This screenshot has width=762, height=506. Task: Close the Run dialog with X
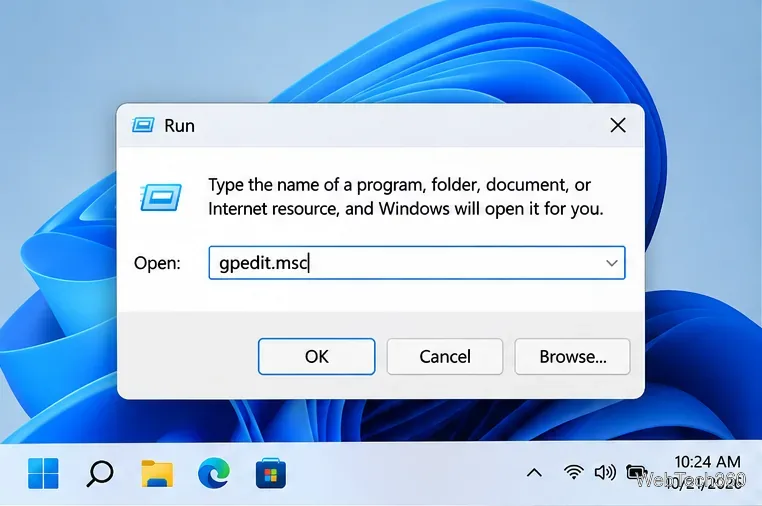tap(618, 125)
